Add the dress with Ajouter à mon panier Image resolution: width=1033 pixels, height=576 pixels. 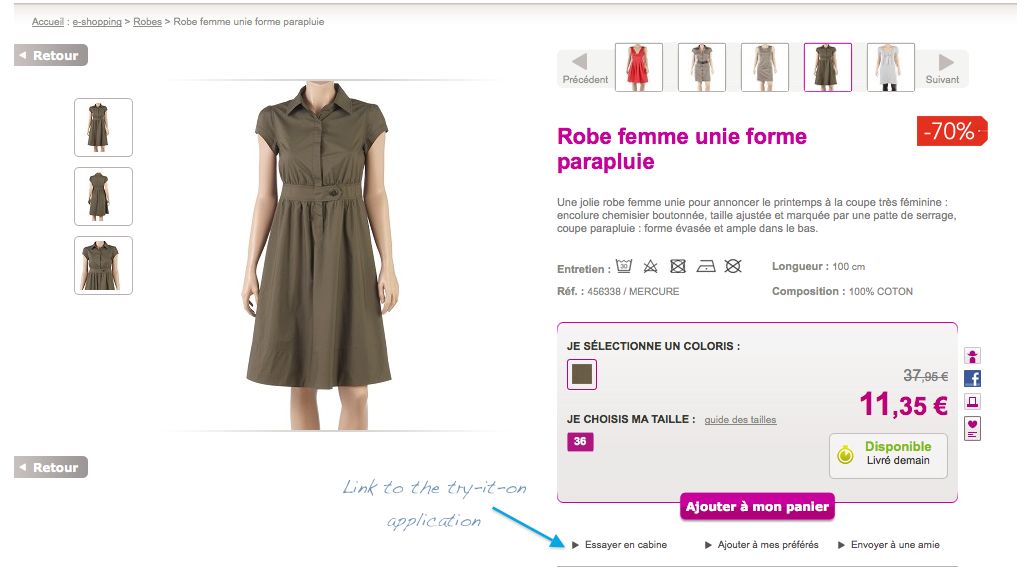pos(756,507)
